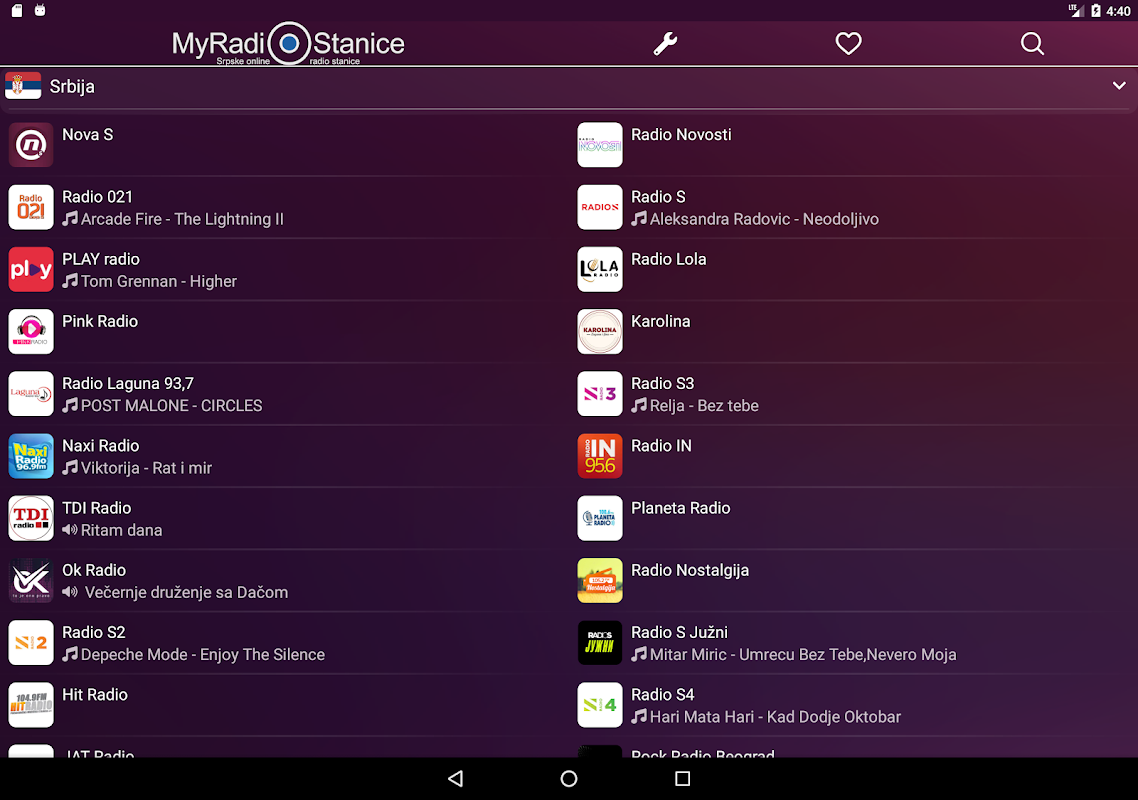Viewport: 1138px width, 800px height.
Task: Select the Radio Nostalgija station name
Action: pyautogui.click(x=690, y=571)
